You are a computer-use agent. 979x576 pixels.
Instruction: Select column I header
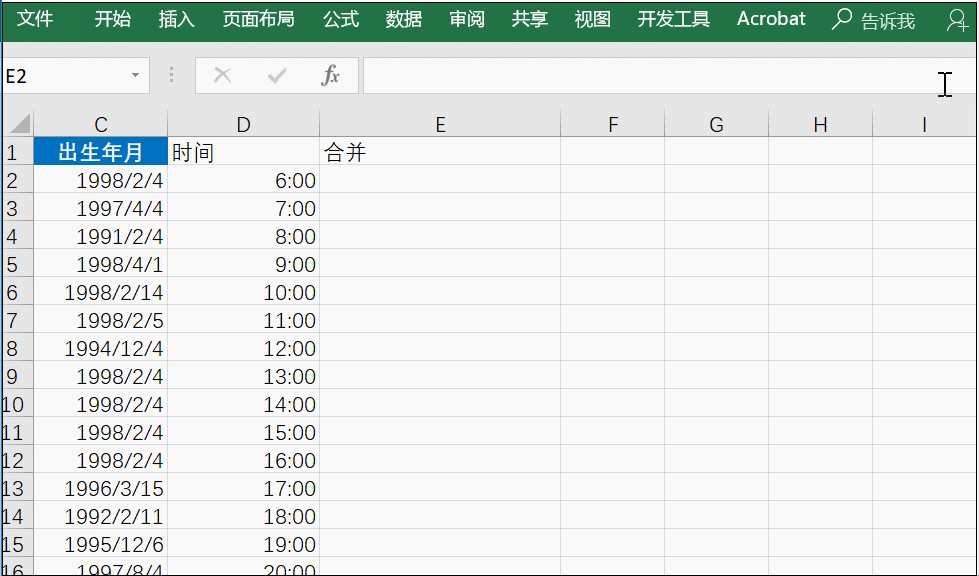click(924, 124)
